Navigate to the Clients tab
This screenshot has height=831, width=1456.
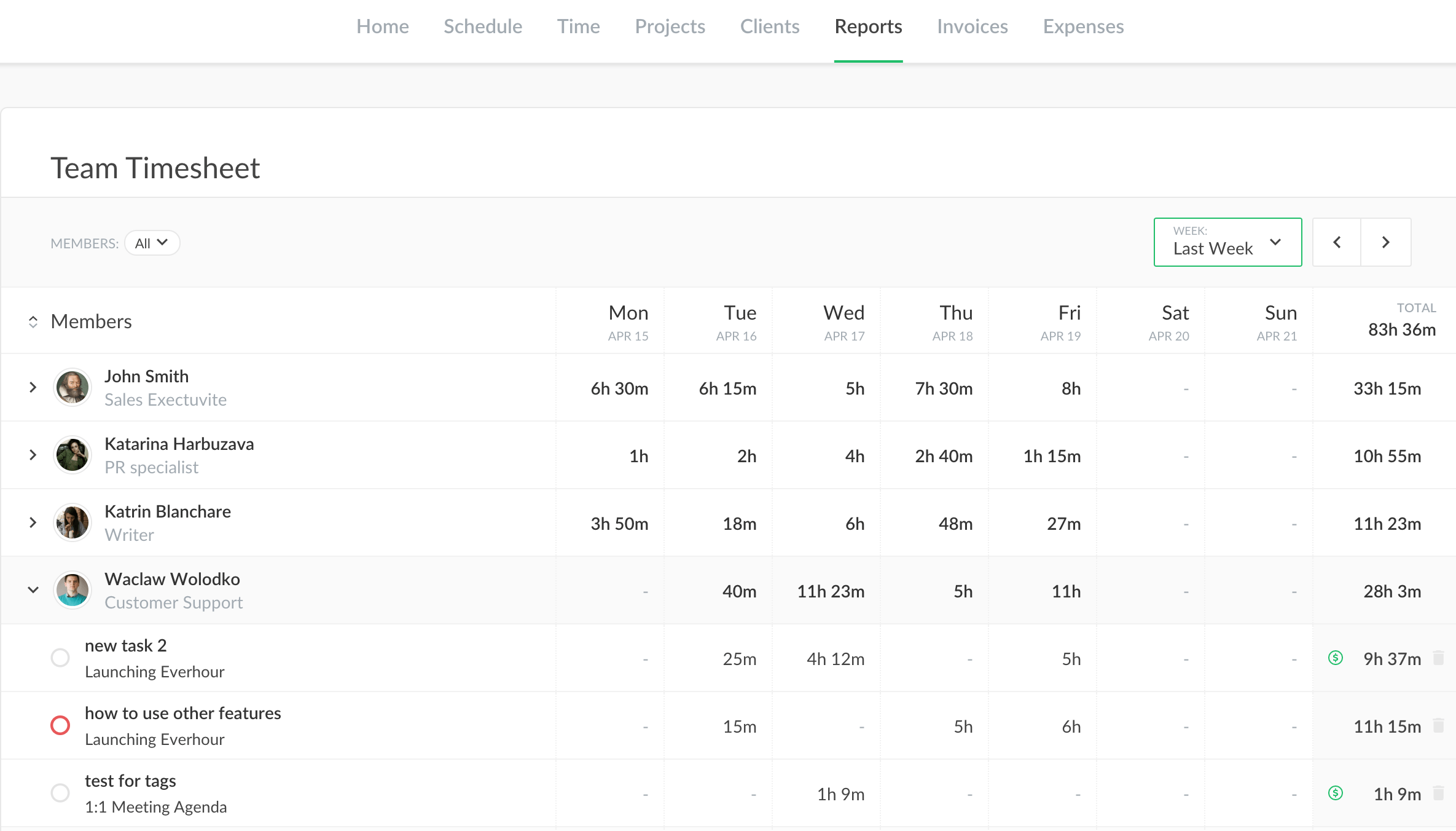click(x=769, y=26)
